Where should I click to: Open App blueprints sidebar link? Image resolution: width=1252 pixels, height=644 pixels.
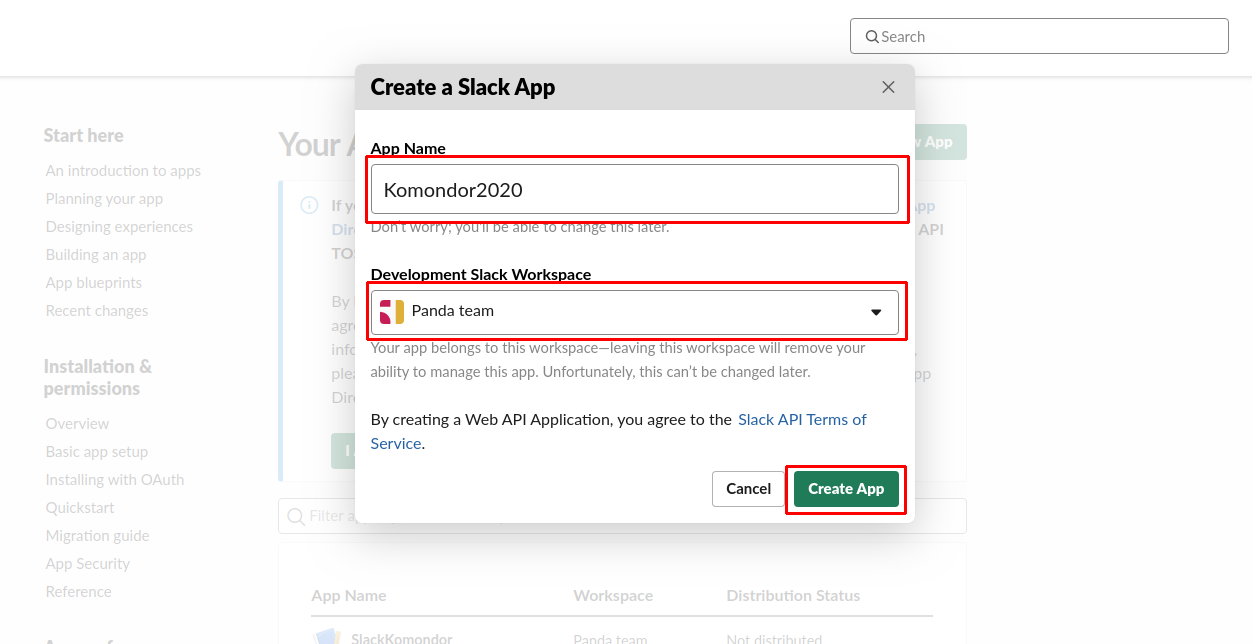[94, 283]
